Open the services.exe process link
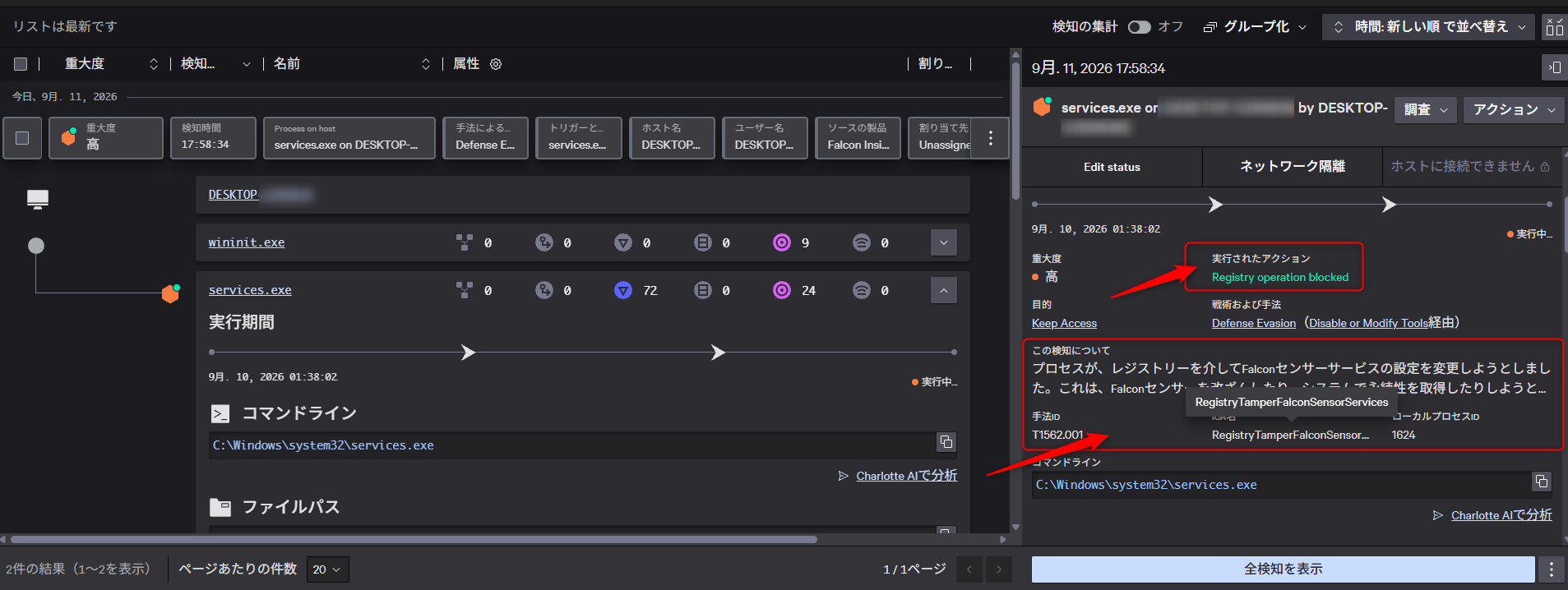Viewport: 1568px width, 590px height. coord(250,290)
